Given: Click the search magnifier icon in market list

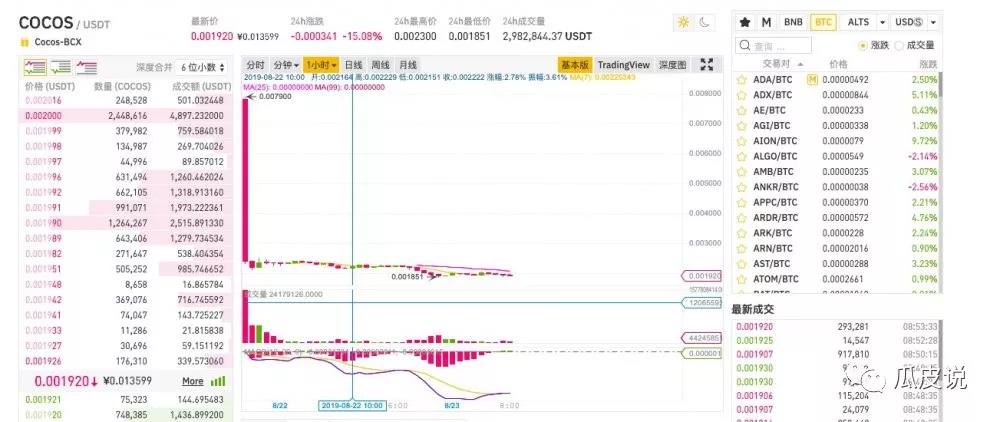Looking at the screenshot, I should pos(744,46).
